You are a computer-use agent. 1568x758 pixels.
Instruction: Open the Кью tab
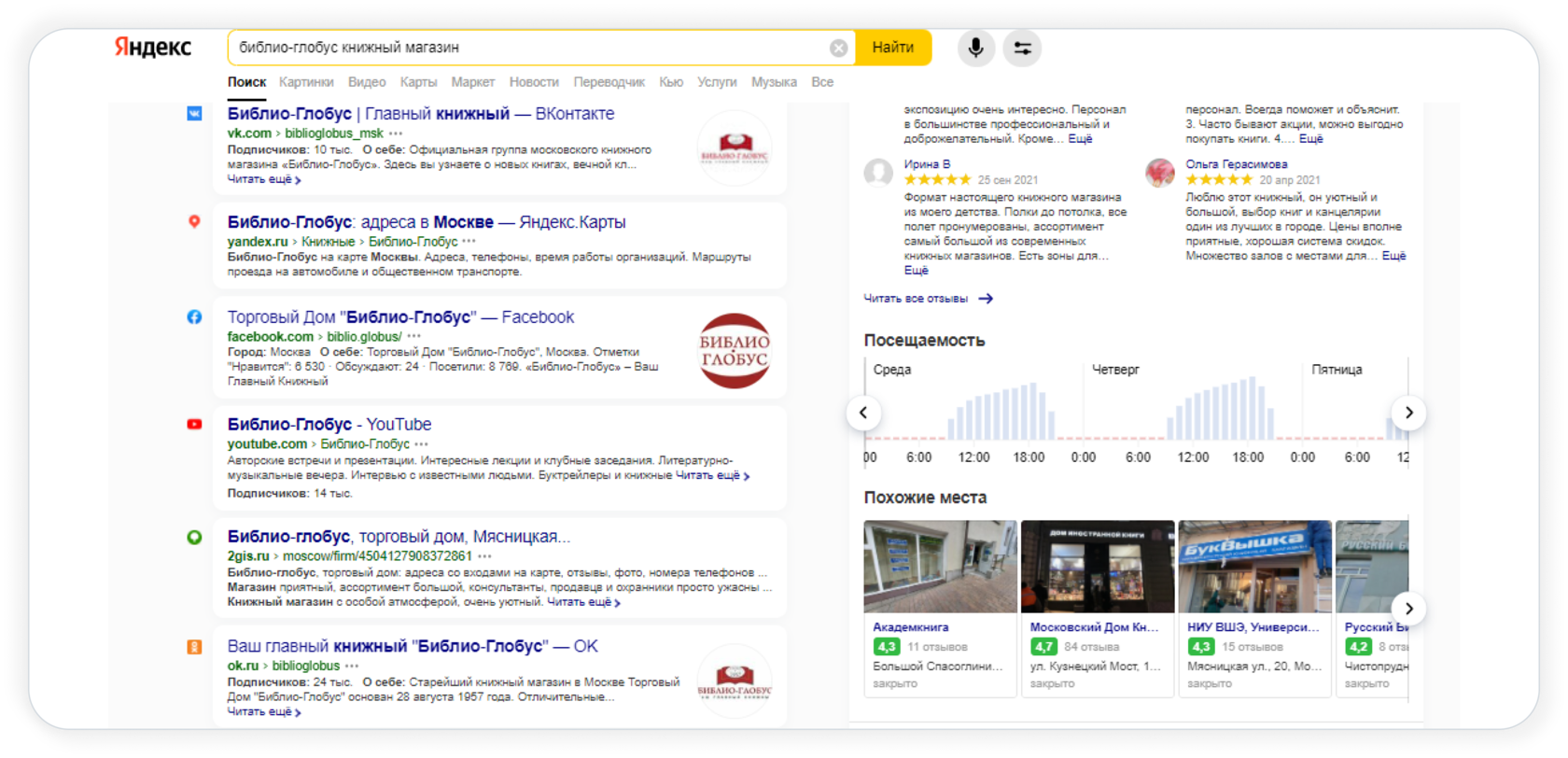[671, 82]
